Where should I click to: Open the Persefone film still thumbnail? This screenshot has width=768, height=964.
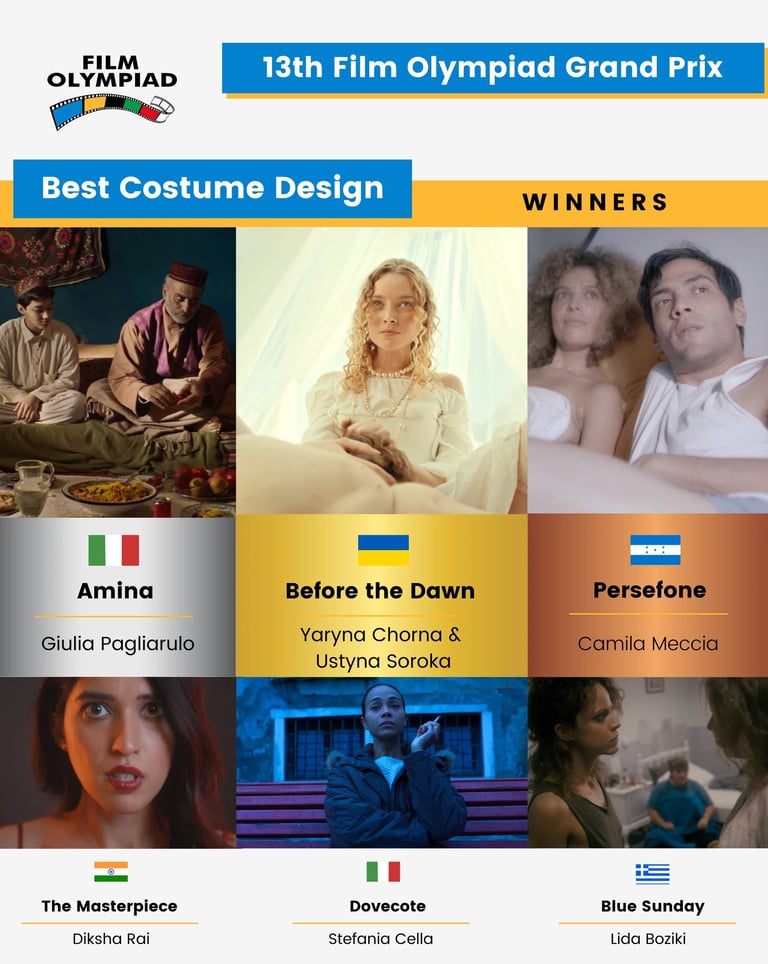[647, 371]
